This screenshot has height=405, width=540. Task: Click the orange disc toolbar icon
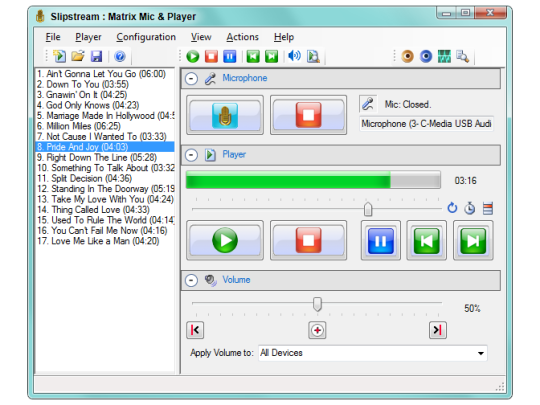click(x=407, y=56)
